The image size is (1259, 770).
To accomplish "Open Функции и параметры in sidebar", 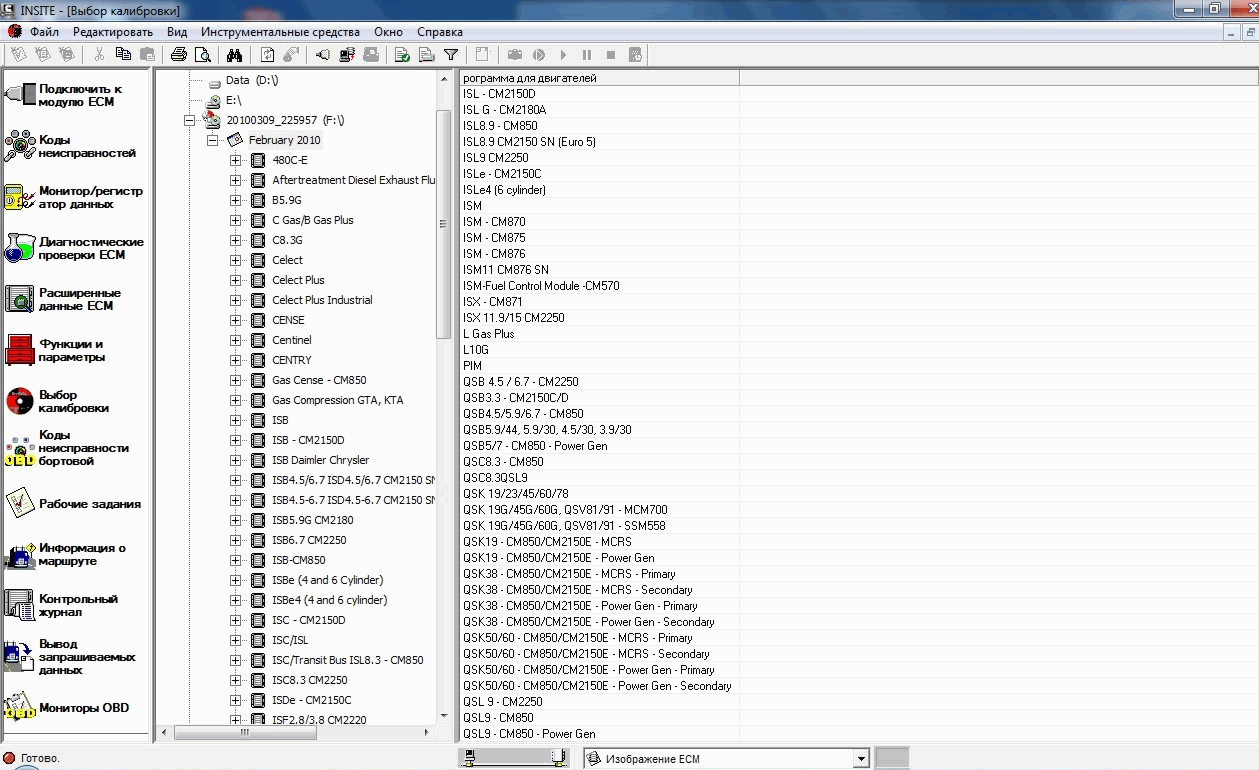I will tap(77, 350).
